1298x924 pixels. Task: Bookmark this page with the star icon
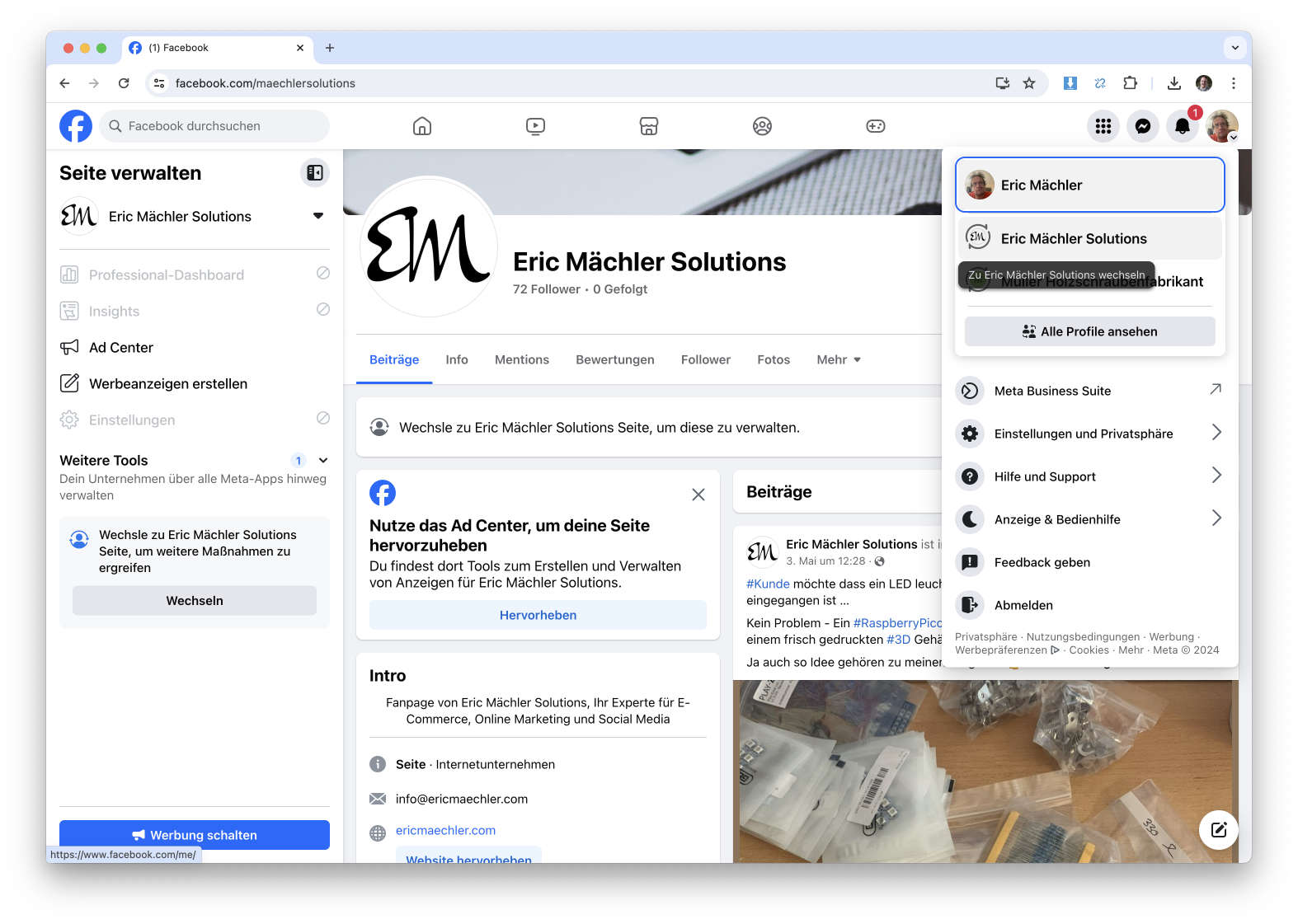[1029, 83]
